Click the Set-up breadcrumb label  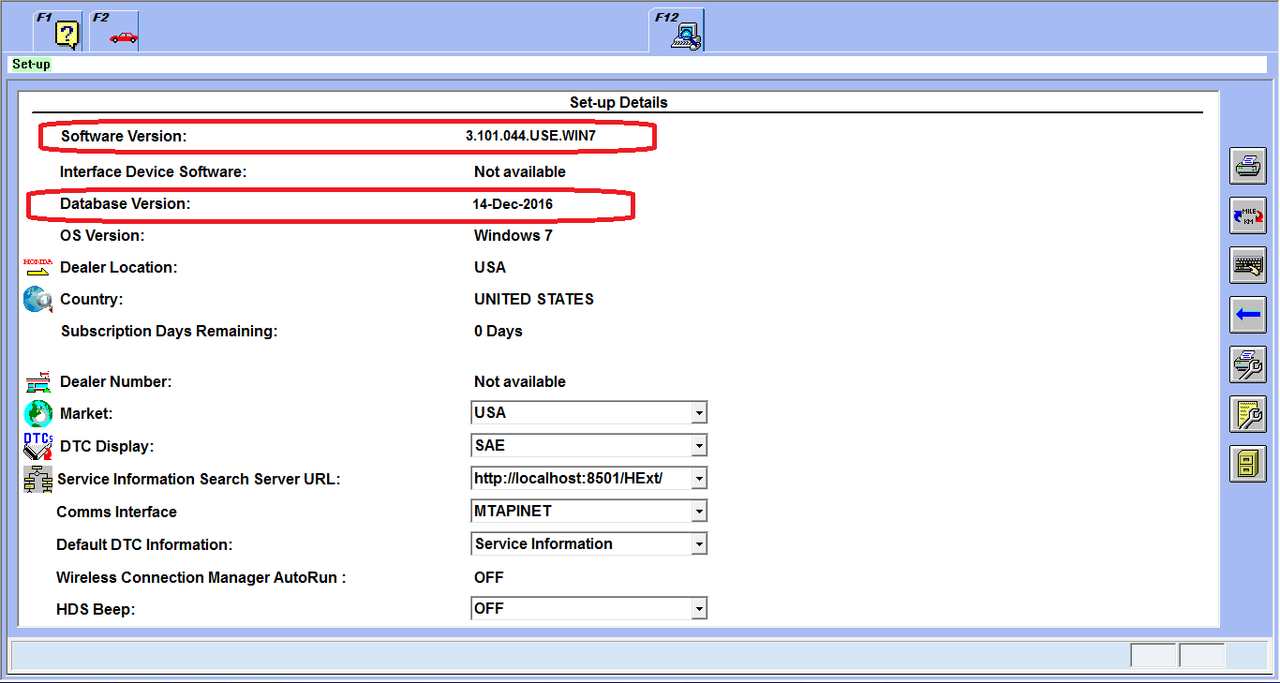coord(31,64)
